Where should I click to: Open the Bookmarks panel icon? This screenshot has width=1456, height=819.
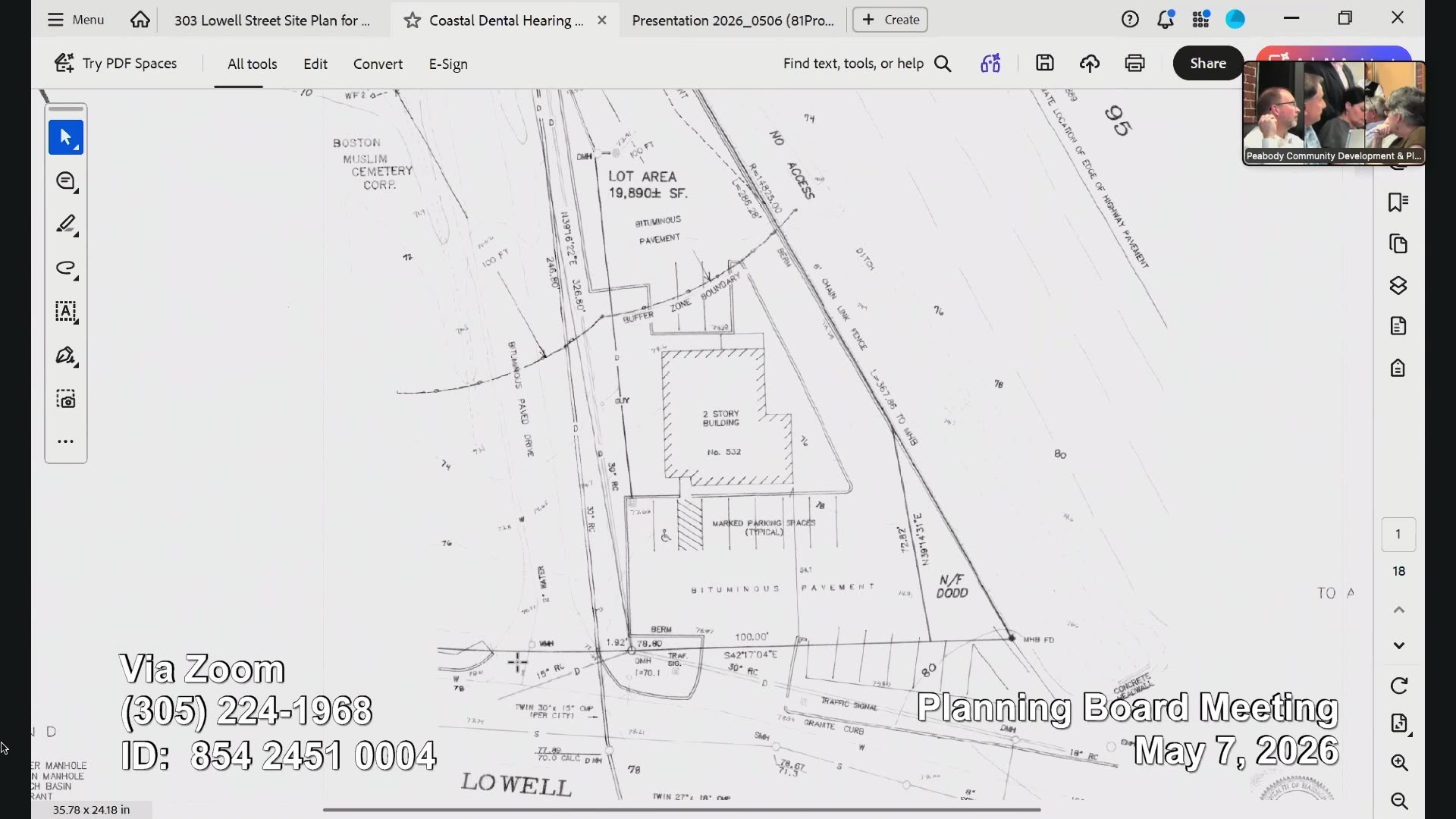(1398, 202)
